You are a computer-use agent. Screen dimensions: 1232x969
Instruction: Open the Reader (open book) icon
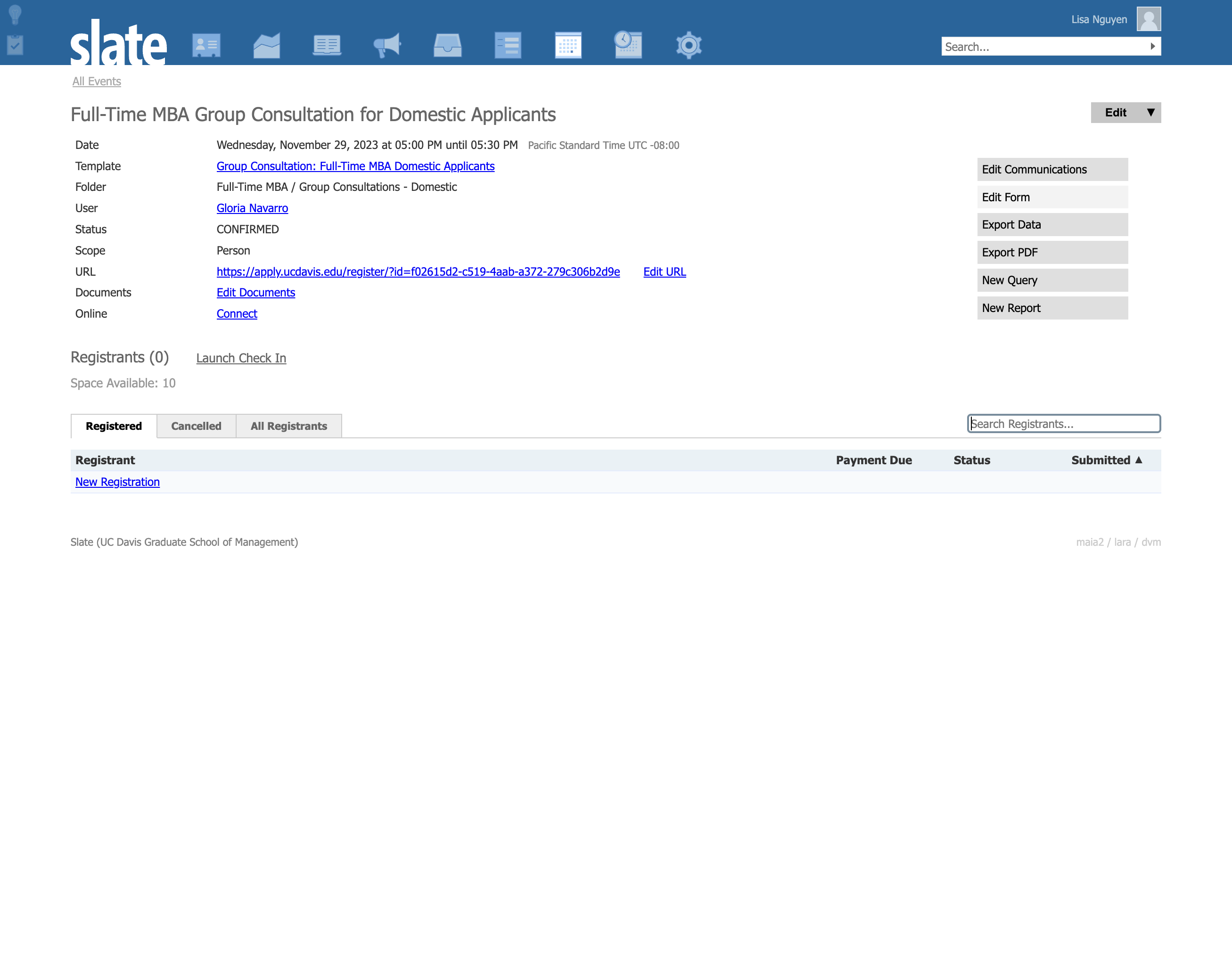pyautogui.click(x=327, y=45)
